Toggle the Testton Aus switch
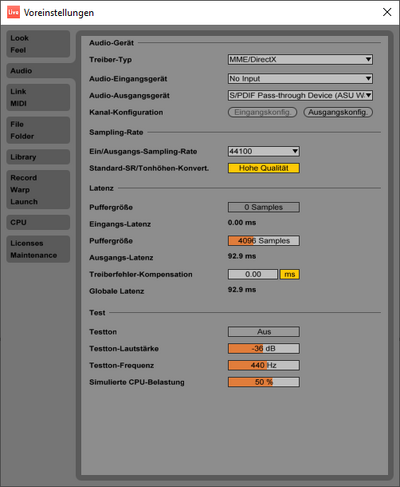This screenshot has width=400, height=487. 264,332
